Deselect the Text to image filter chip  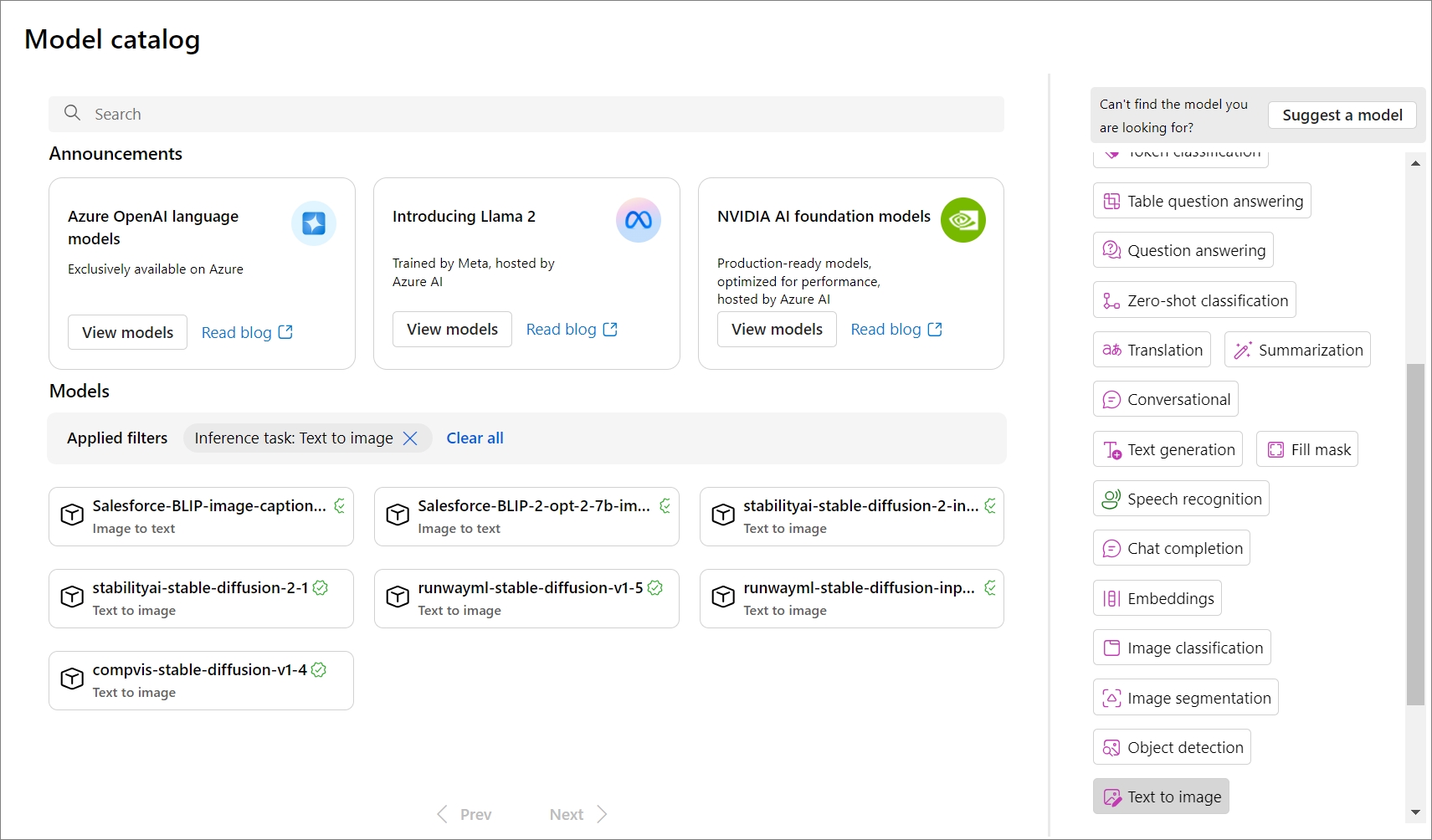tap(1161, 796)
